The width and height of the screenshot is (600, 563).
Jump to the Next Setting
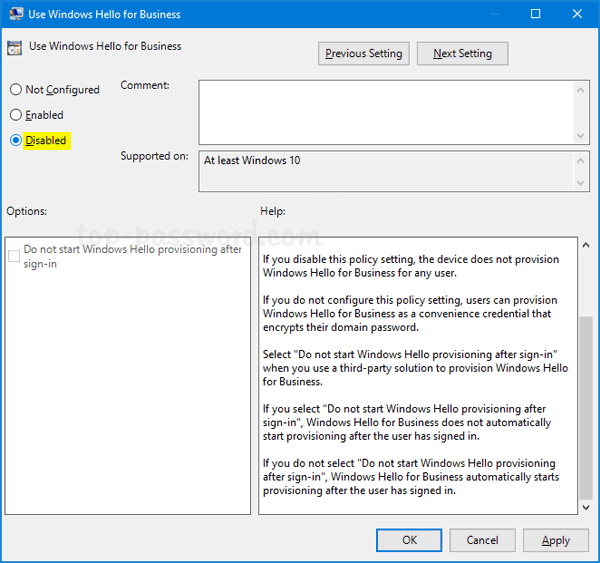click(461, 54)
